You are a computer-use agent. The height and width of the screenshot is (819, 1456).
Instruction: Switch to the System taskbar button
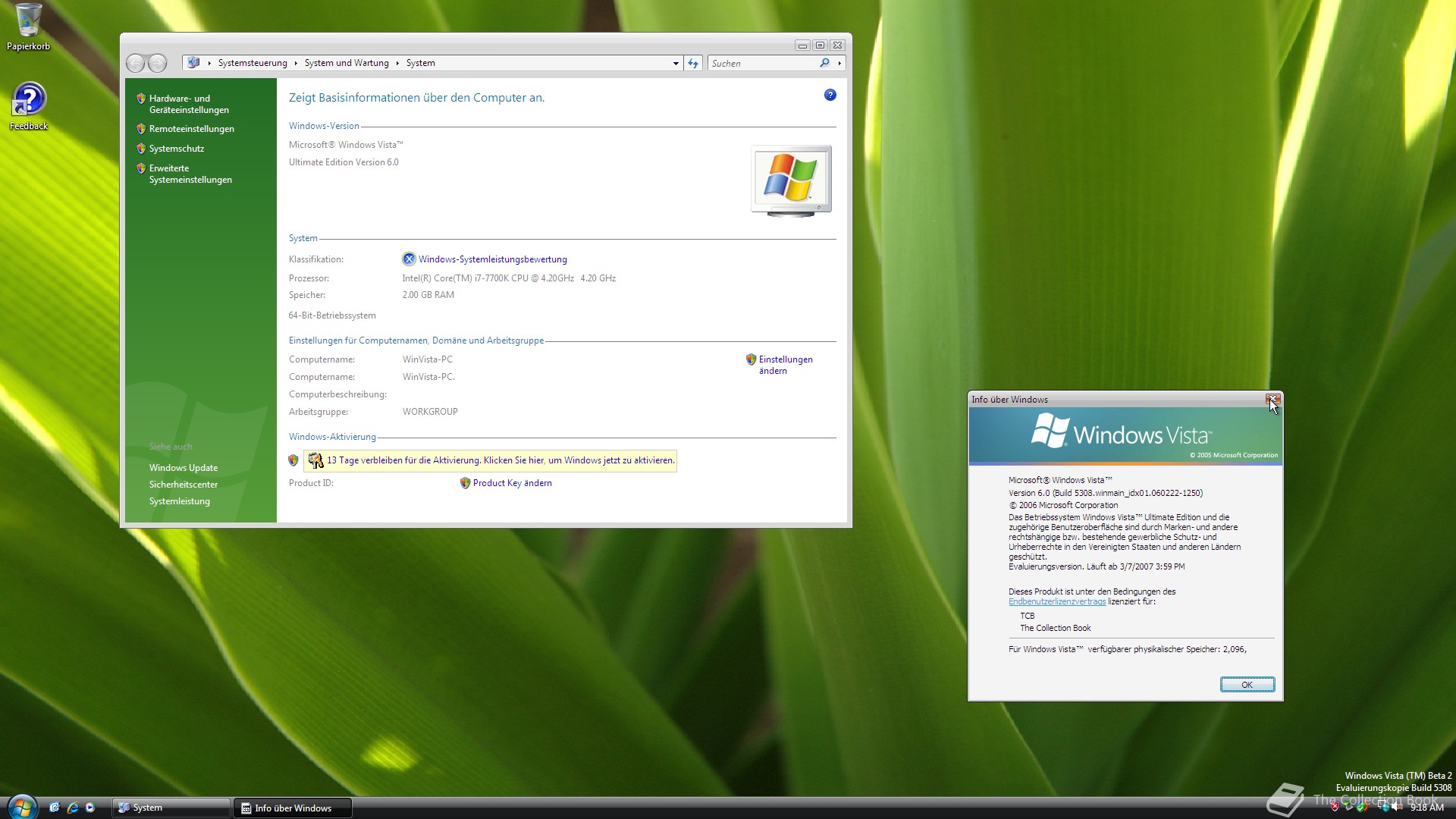pyautogui.click(x=171, y=808)
